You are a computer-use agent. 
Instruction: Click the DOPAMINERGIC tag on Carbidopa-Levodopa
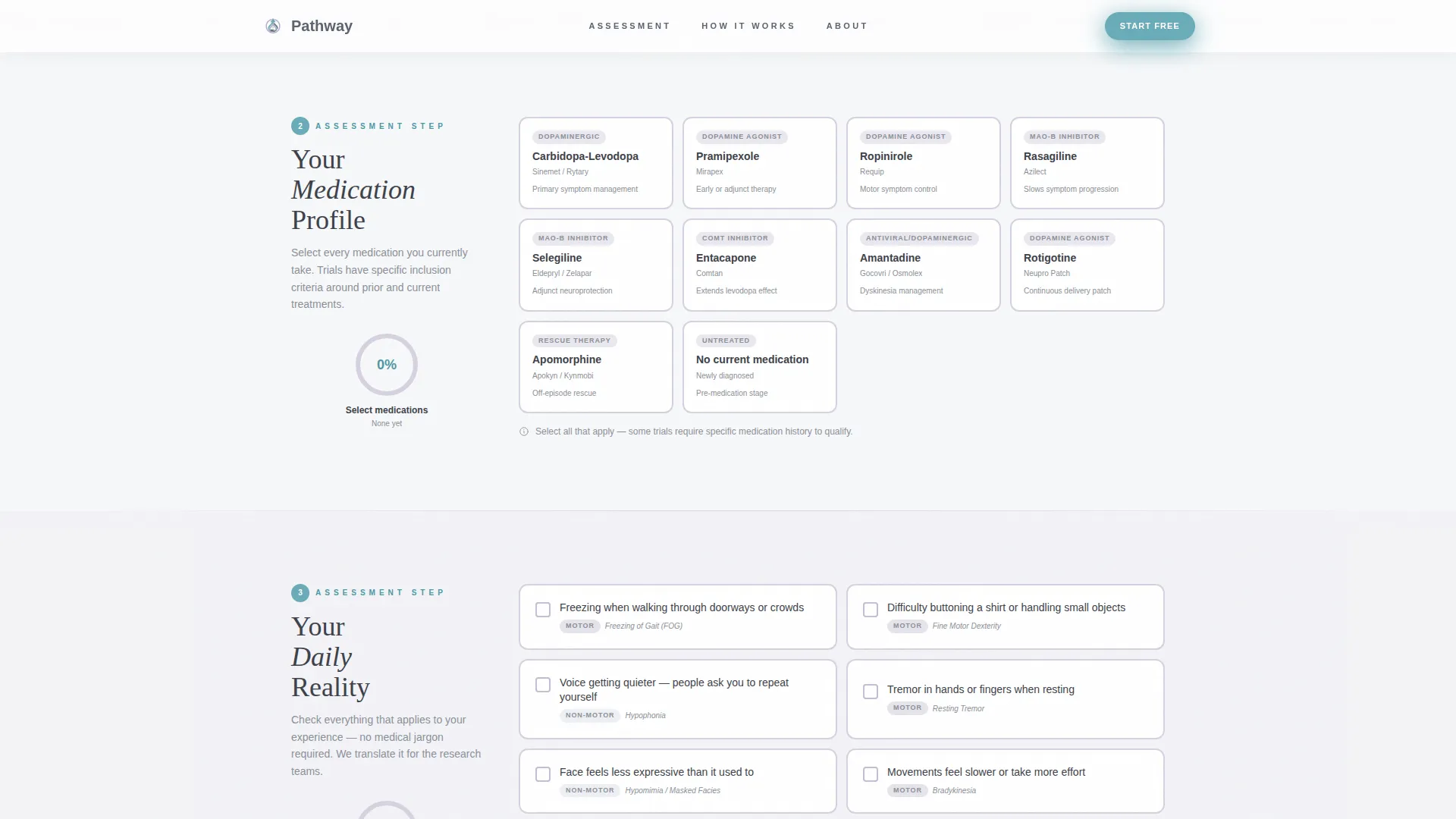coord(569,137)
